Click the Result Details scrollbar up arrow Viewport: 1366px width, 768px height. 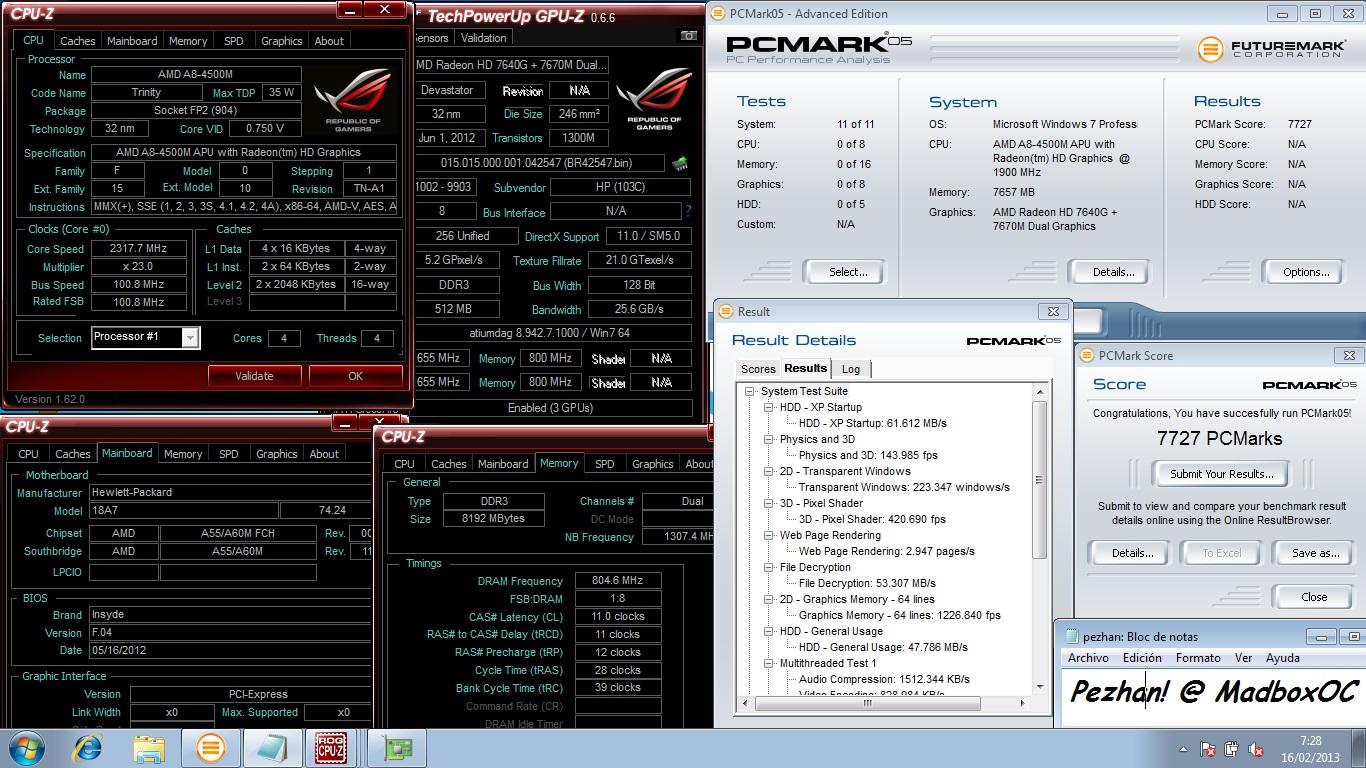tap(1040, 391)
